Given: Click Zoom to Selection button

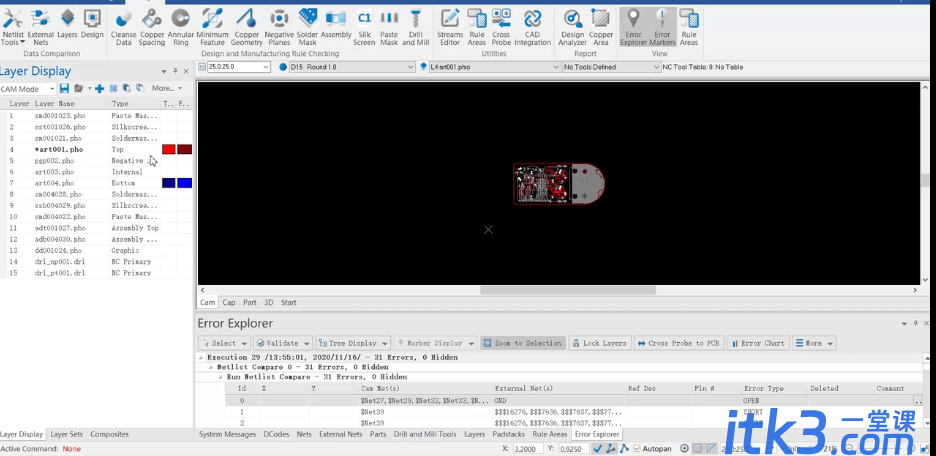Looking at the screenshot, I should (522, 343).
